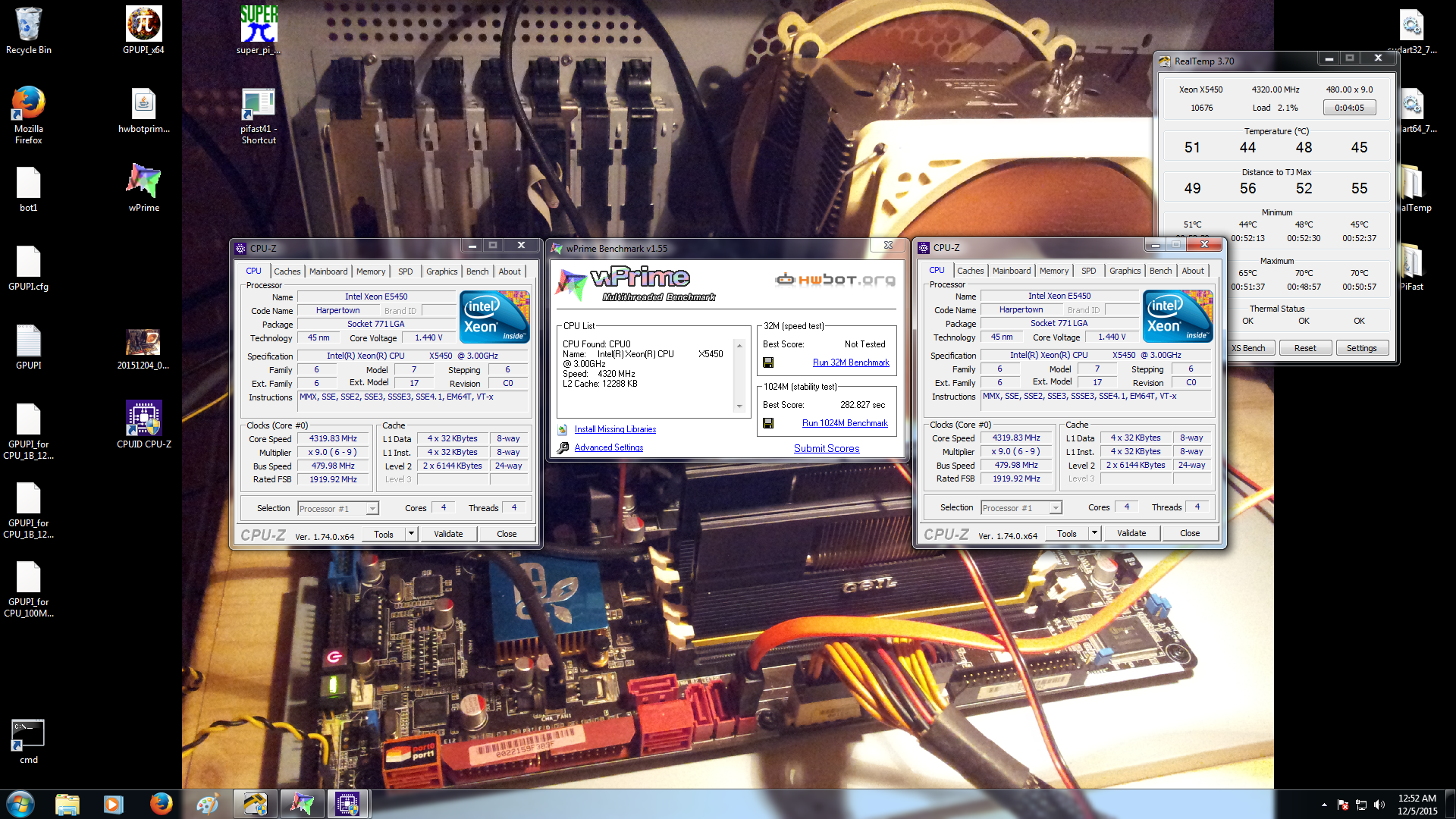Open Caches tab in left CPU-Z
Viewport: 1456px width, 819px height.
287,271
